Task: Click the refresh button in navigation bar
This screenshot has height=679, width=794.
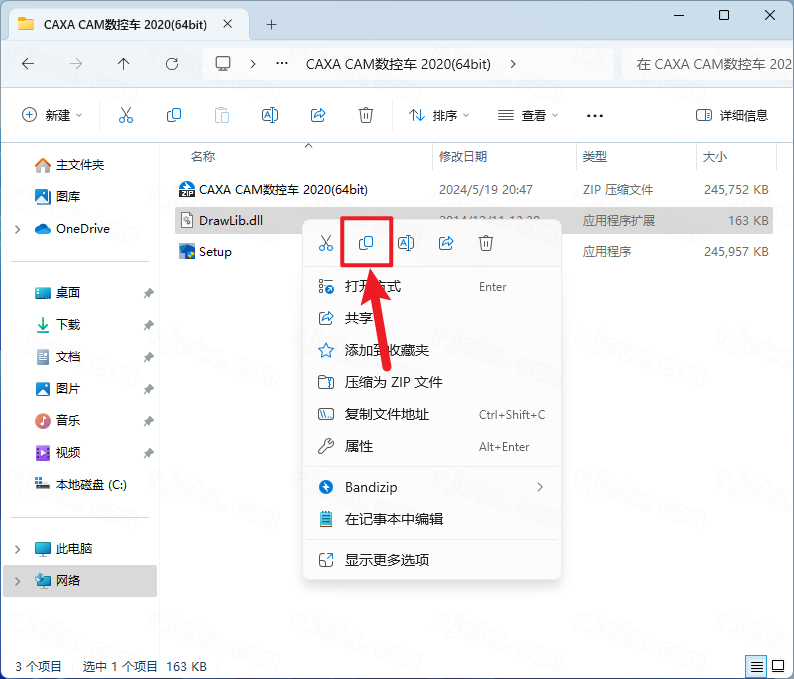Action: pyautogui.click(x=172, y=64)
